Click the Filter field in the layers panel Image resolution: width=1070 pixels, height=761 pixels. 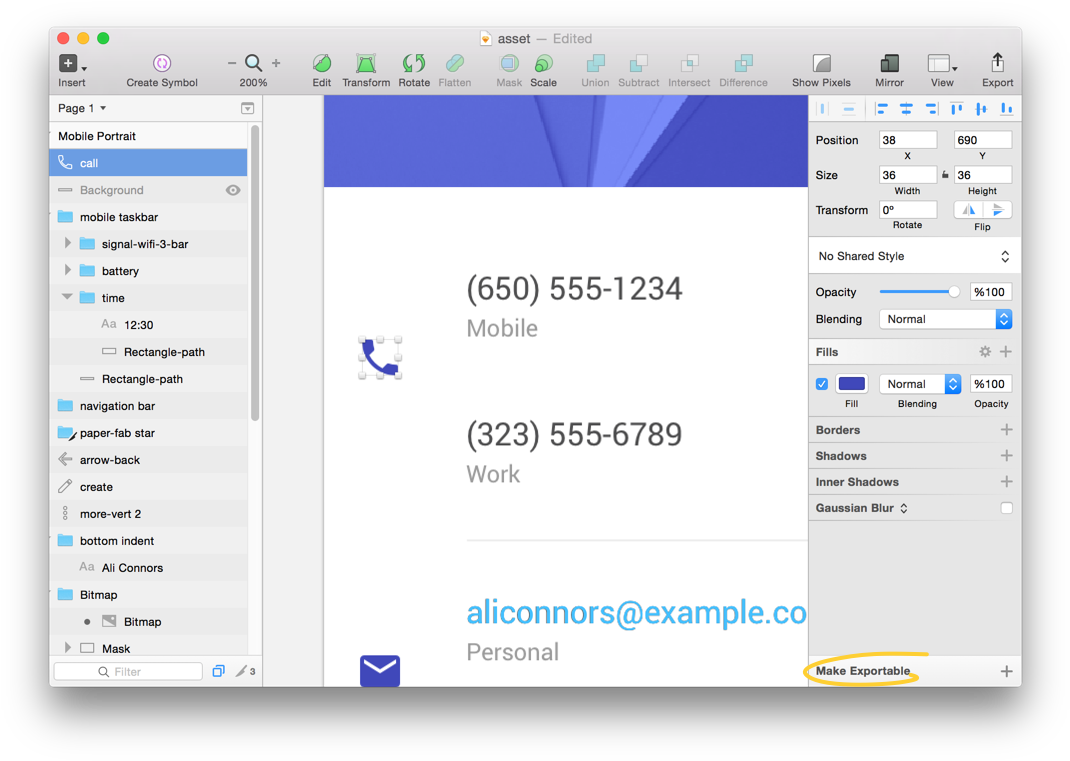click(x=128, y=671)
